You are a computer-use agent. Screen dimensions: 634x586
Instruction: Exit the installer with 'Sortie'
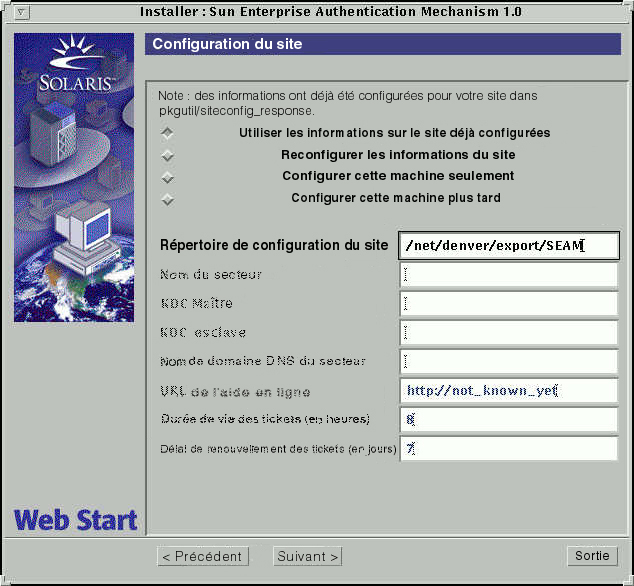592,556
